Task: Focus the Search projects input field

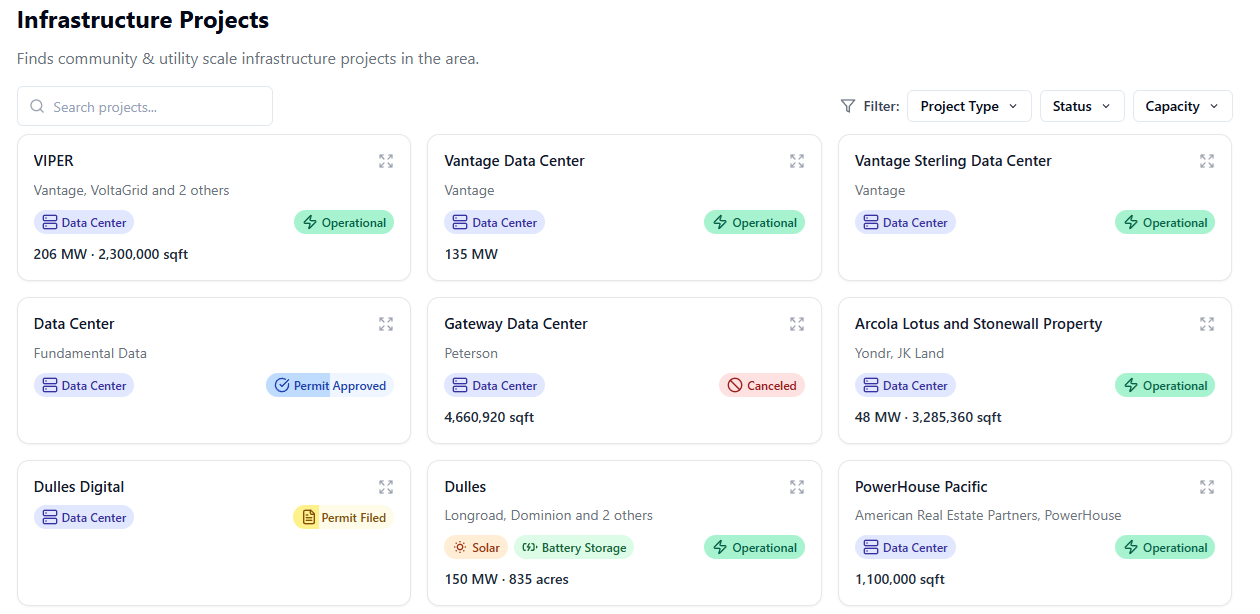Action: point(145,106)
